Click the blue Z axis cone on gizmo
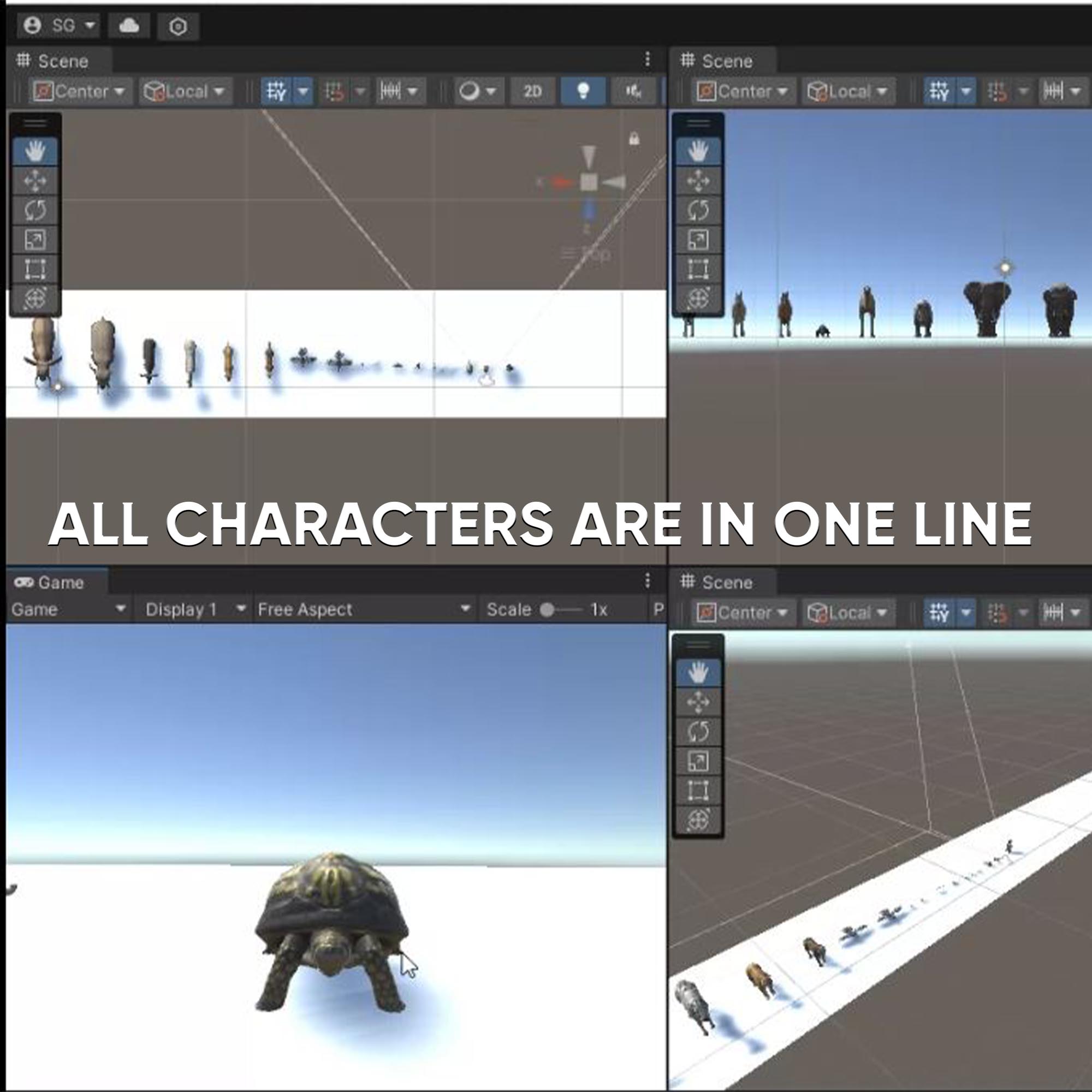 point(589,210)
